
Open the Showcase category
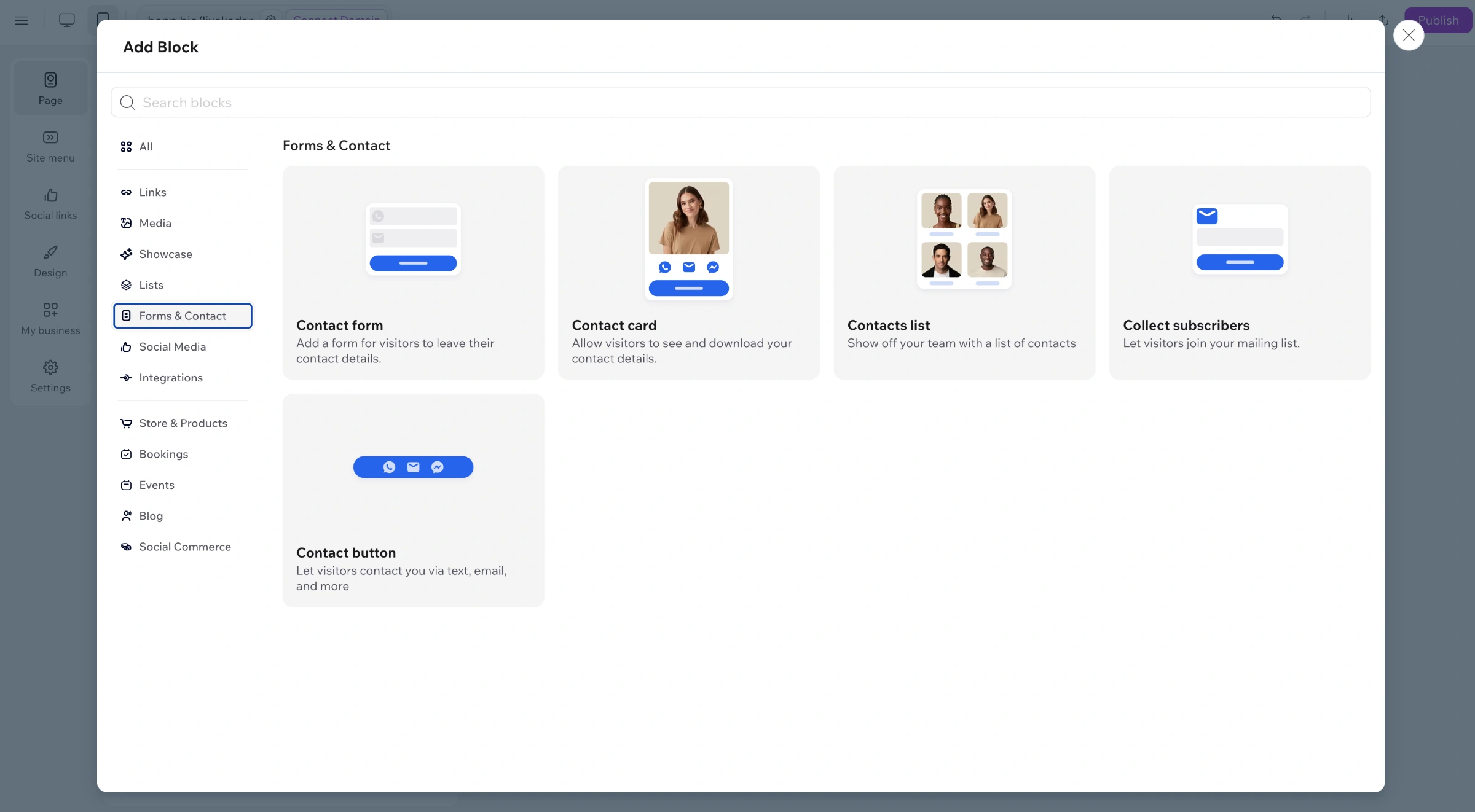click(x=183, y=254)
